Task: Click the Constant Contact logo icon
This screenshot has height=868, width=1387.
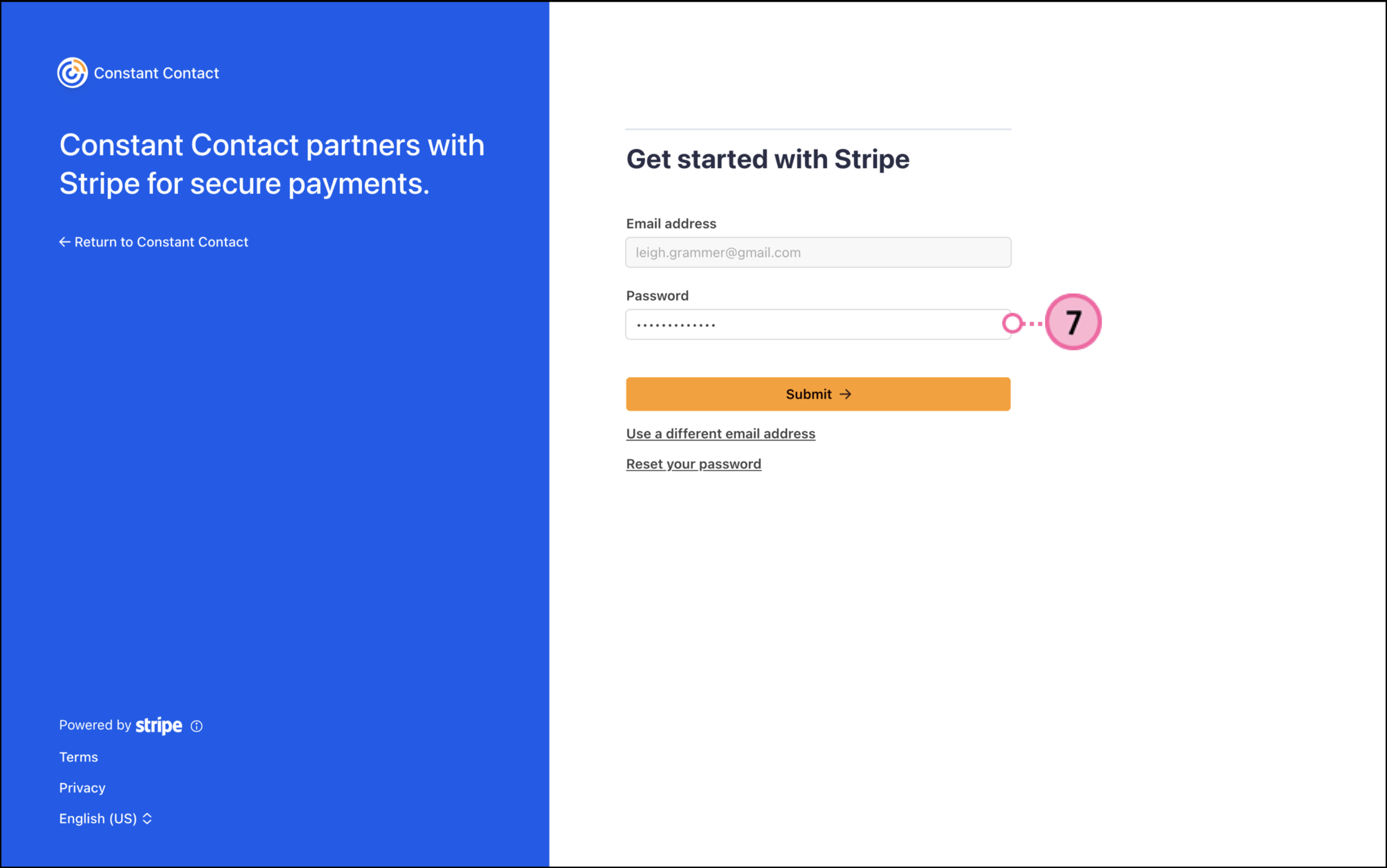Action: (72, 73)
